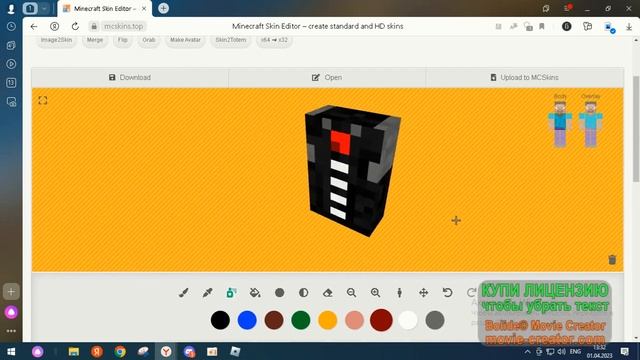Open the three-dots sidebar menu
640x360 pixels.
point(11,331)
